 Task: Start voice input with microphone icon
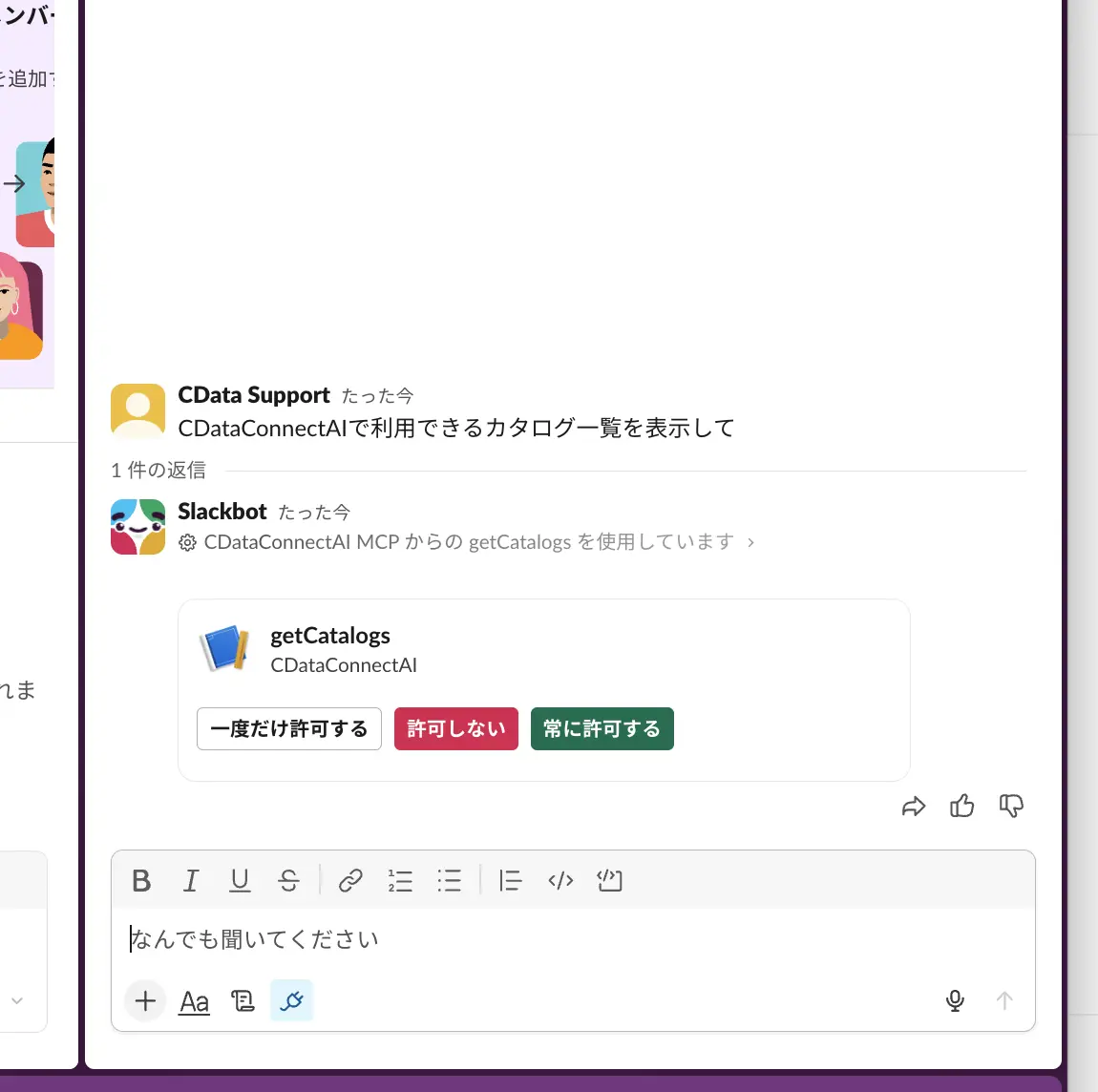coord(955,1001)
